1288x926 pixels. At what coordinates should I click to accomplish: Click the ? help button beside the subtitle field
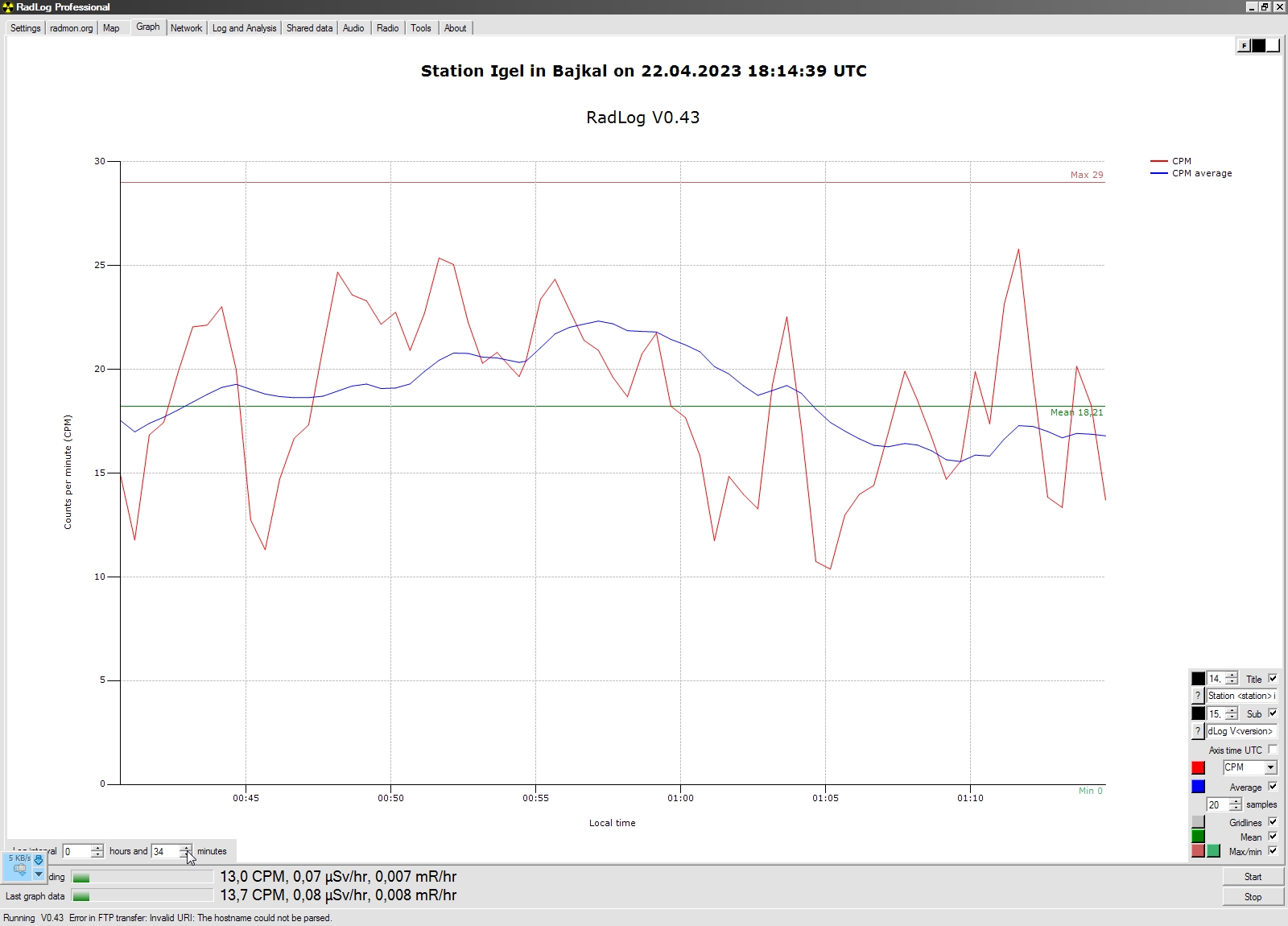[x=1198, y=731]
